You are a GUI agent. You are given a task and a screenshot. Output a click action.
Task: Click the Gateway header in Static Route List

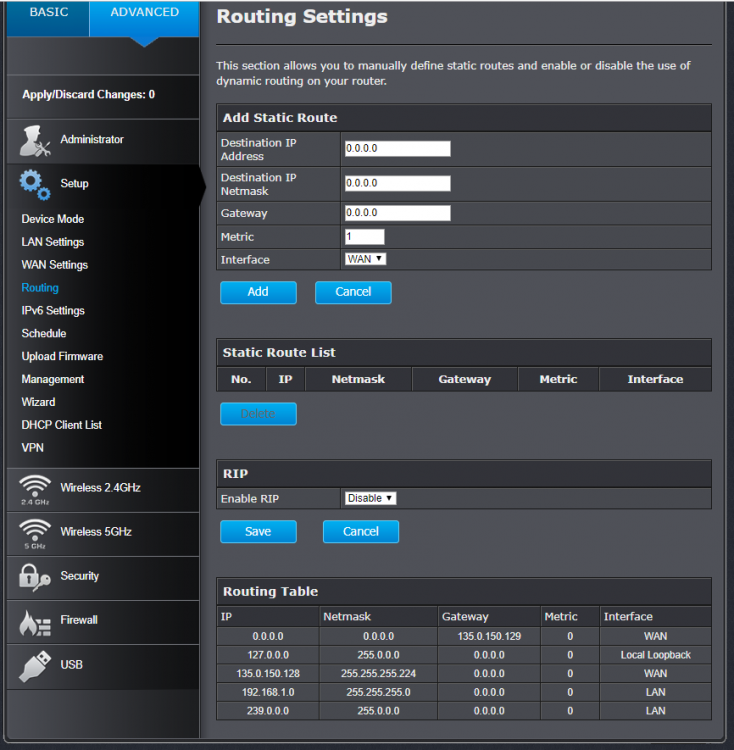point(465,380)
